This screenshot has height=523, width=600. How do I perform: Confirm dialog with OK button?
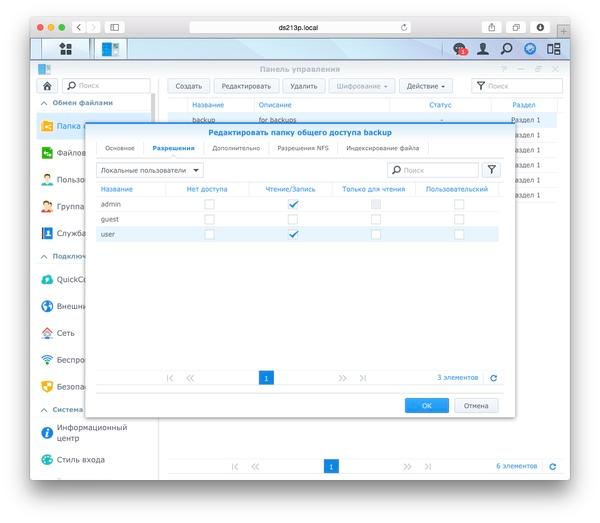pos(427,406)
